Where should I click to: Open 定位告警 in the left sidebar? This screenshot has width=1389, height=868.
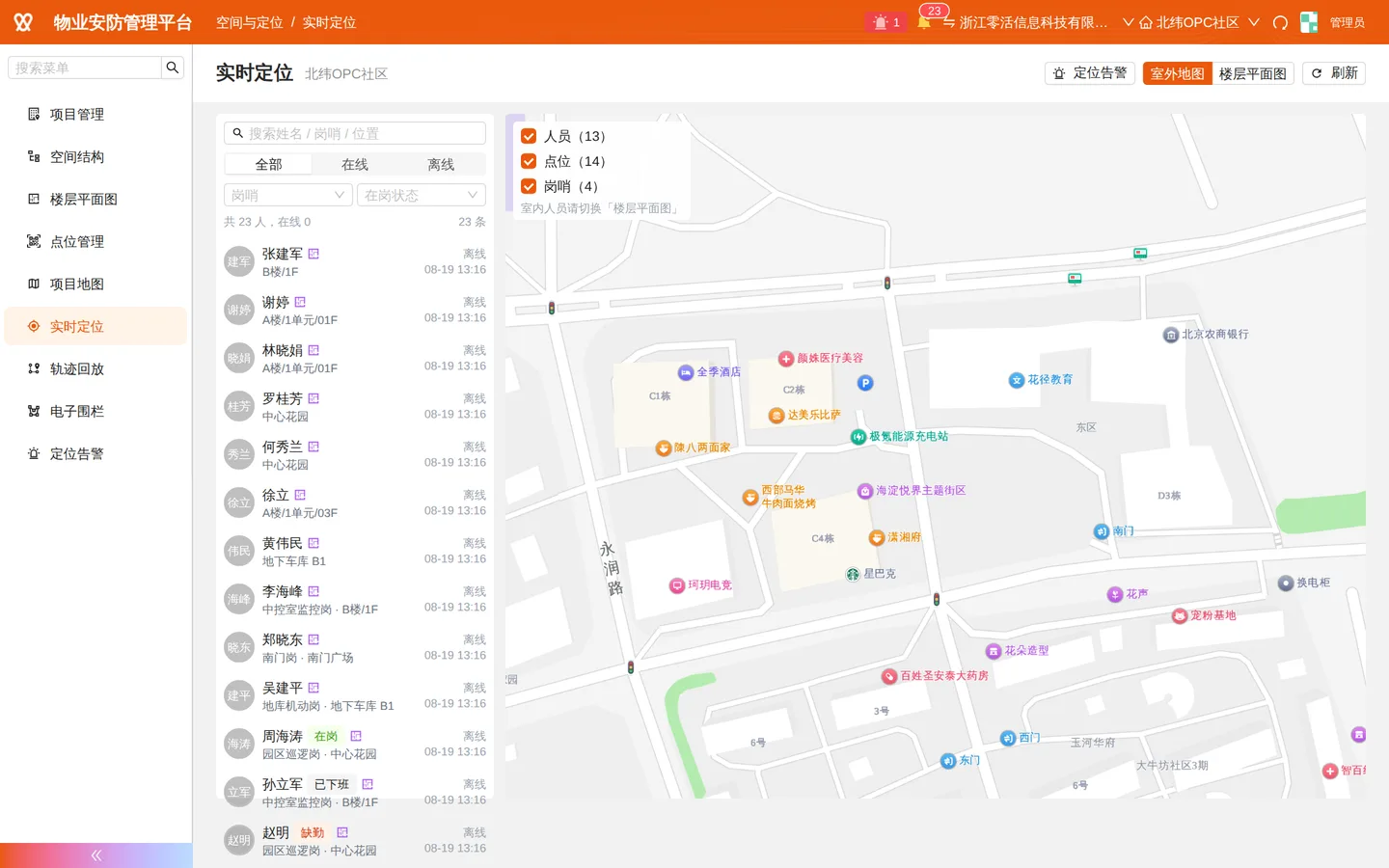pyautogui.click(x=95, y=453)
